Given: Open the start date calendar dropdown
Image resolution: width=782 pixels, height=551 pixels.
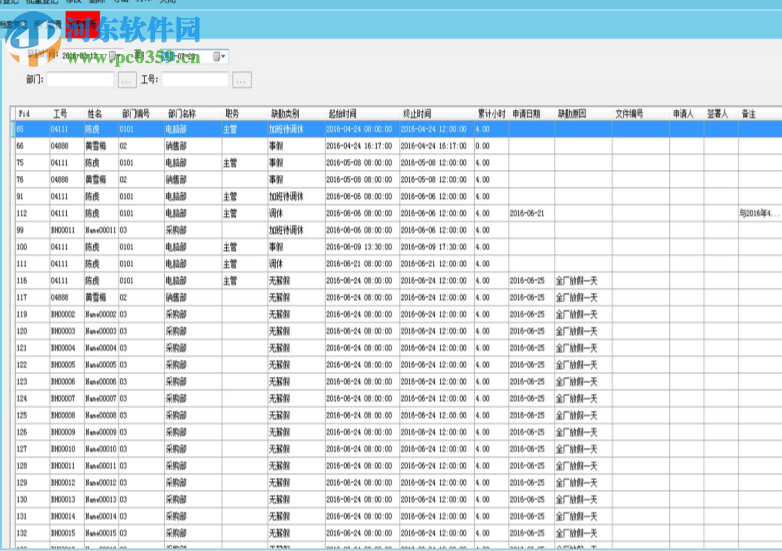Looking at the screenshot, I should tap(114, 56).
